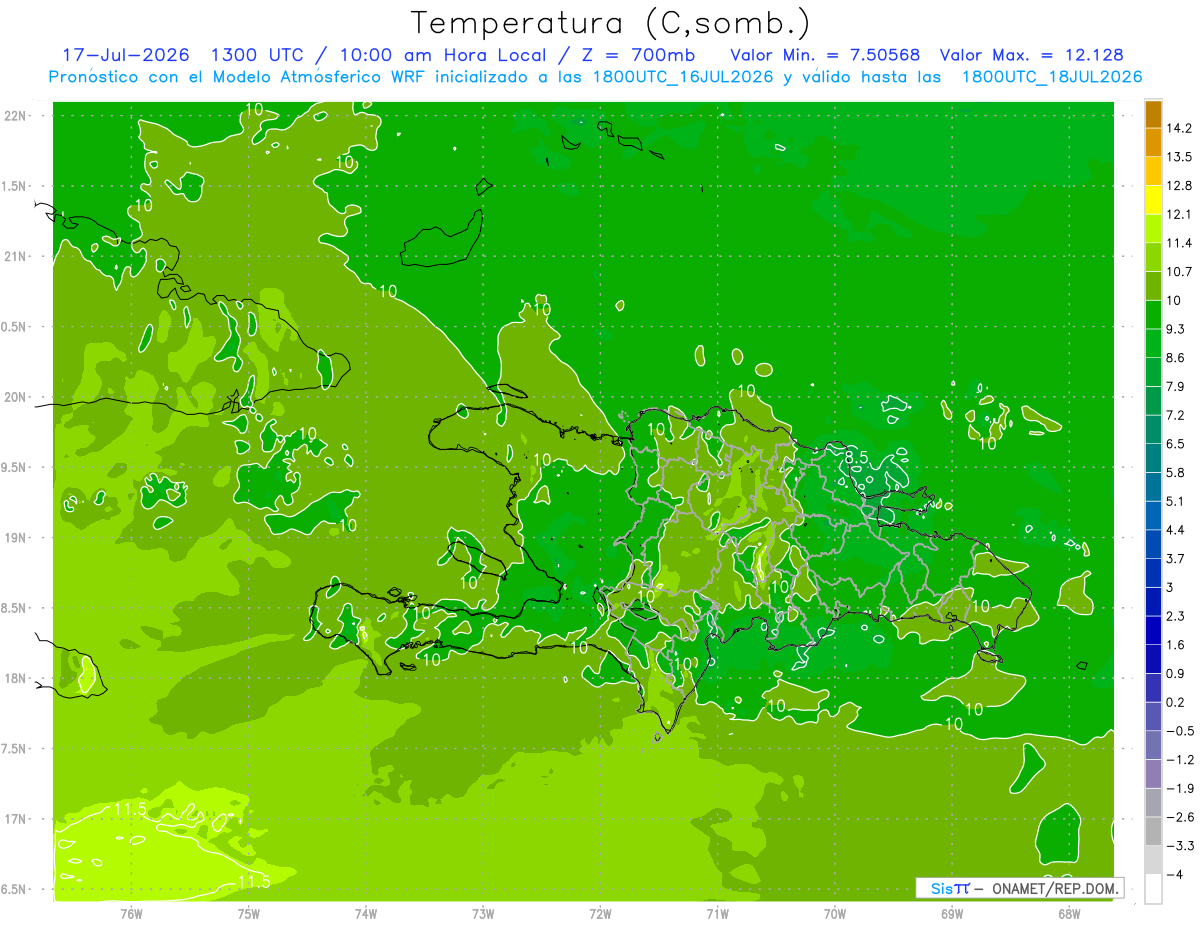
Task: Click the 68W longitude axis label
Action: (x=1069, y=914)
